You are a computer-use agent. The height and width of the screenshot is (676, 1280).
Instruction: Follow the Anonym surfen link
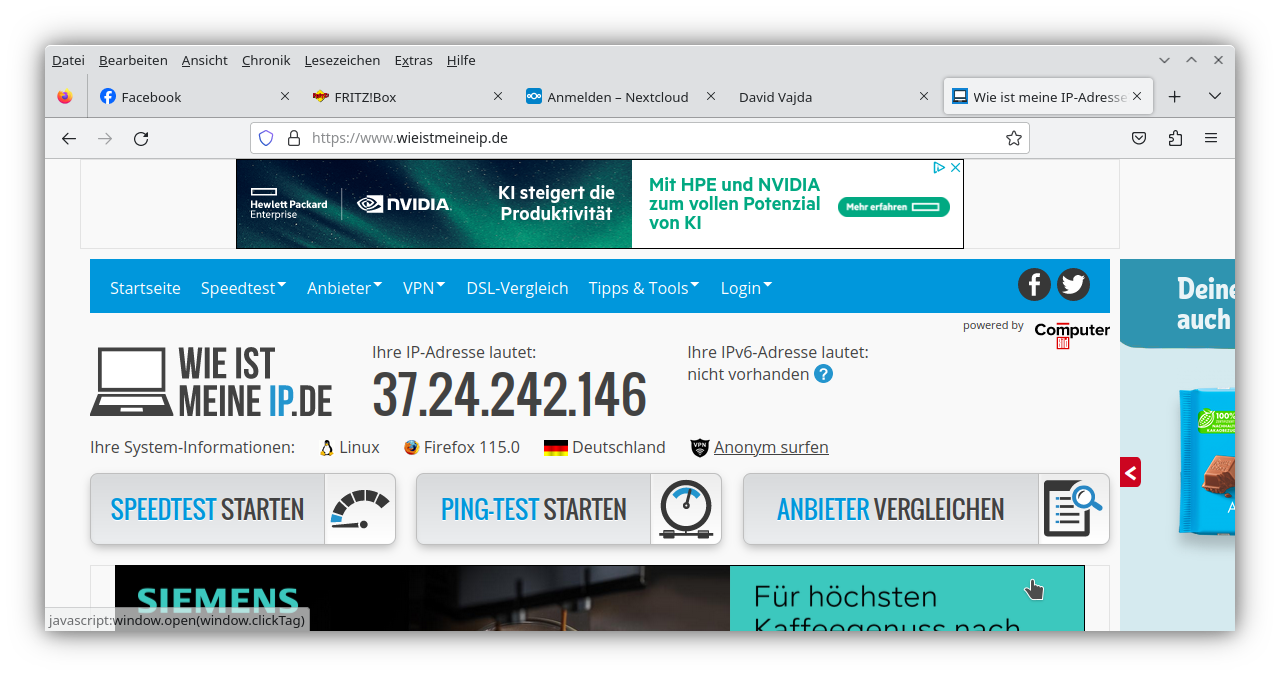coord(770,447)
